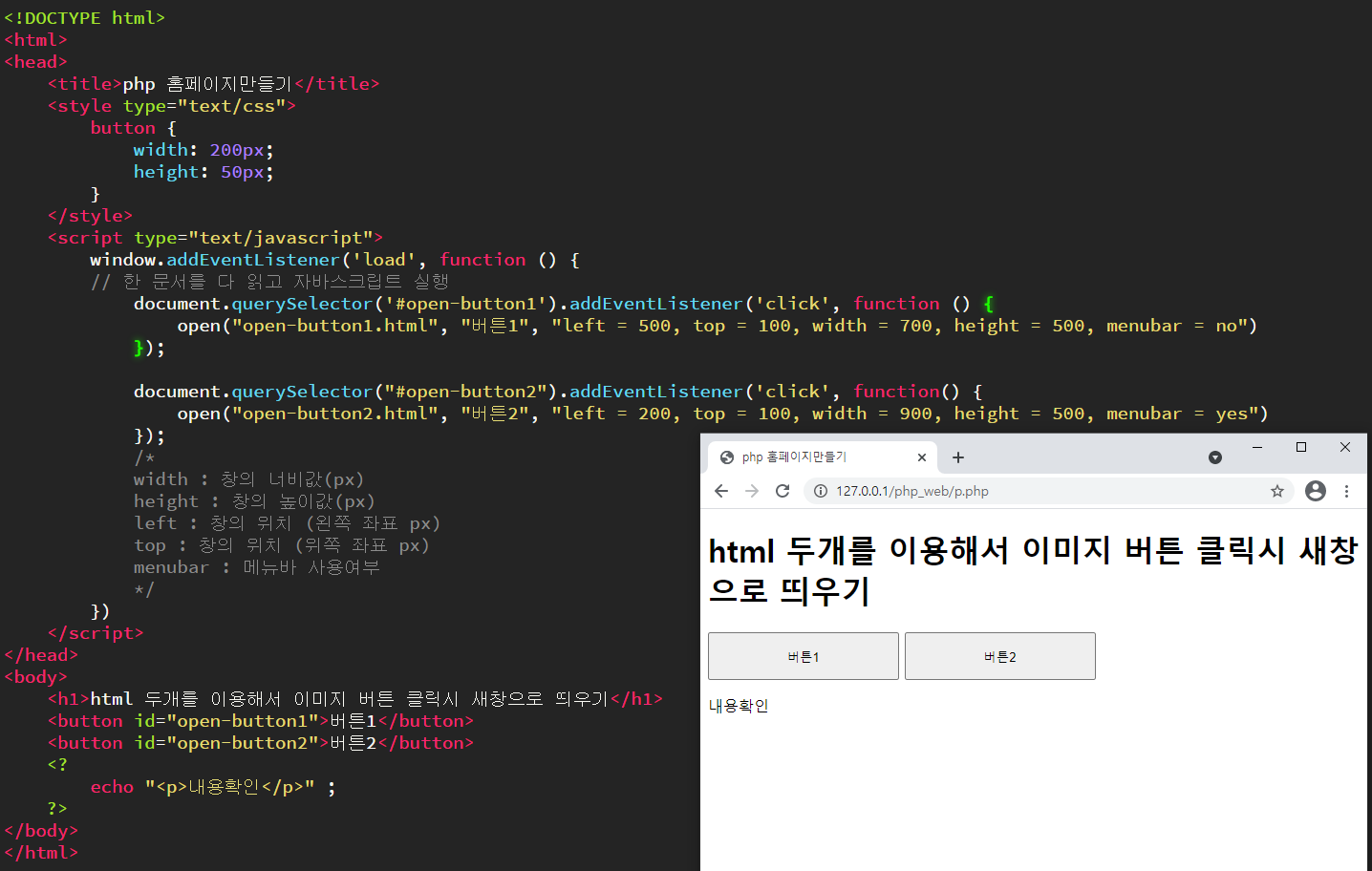Screen dimensions: 1372x871
Task: Click the globe favicon on the tab
Action: click(727, 457)
